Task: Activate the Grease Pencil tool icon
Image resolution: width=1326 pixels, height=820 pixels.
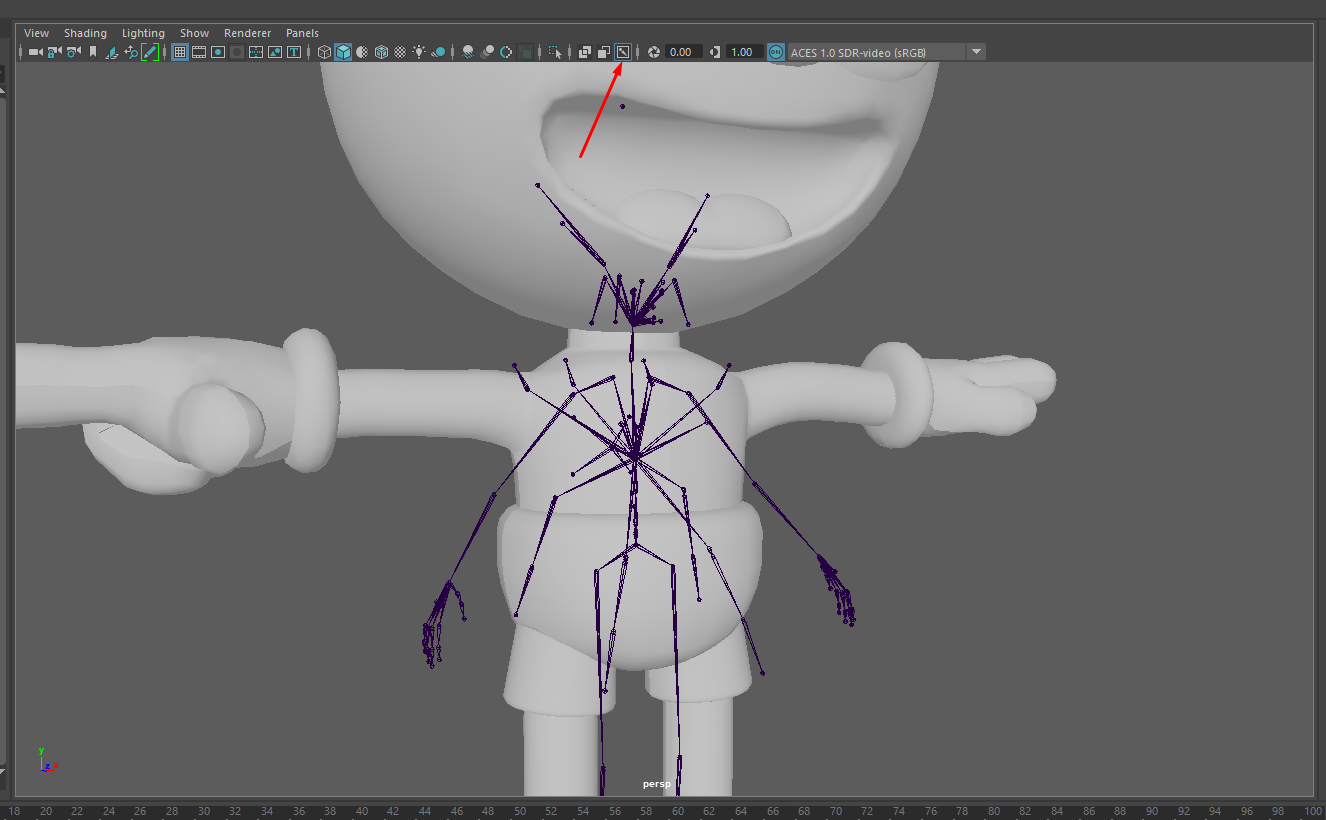Action: [x=150, y=52]
